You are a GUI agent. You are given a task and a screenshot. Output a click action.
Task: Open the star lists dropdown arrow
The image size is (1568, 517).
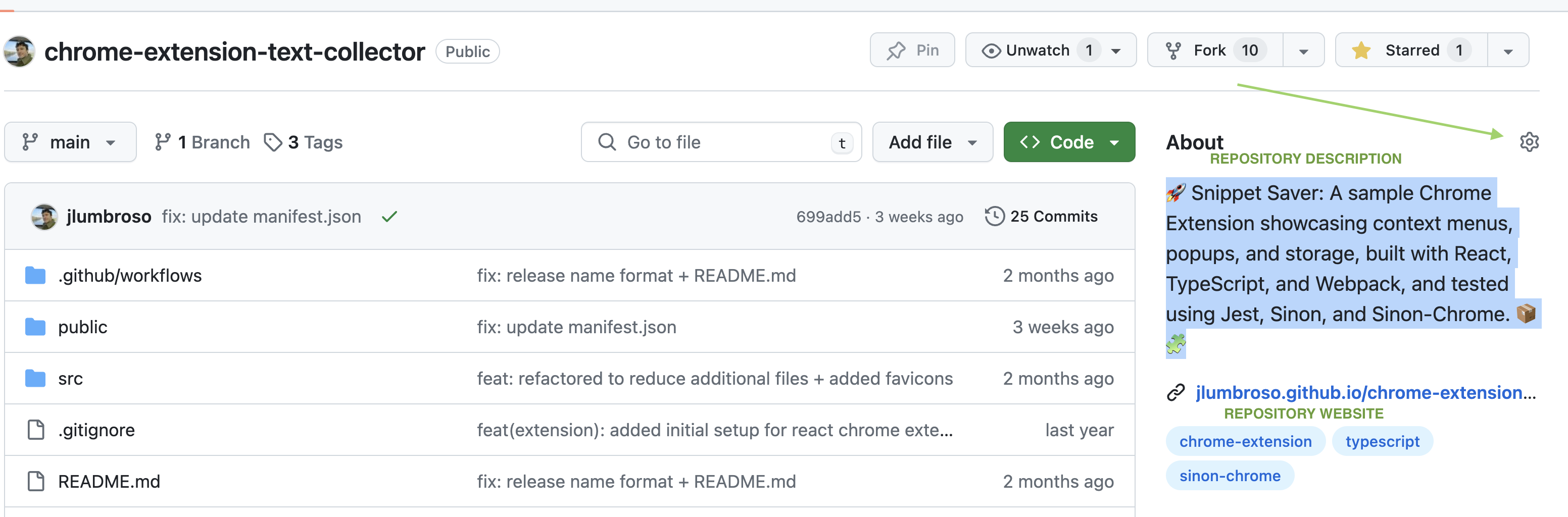click(x=1508, y=51)
